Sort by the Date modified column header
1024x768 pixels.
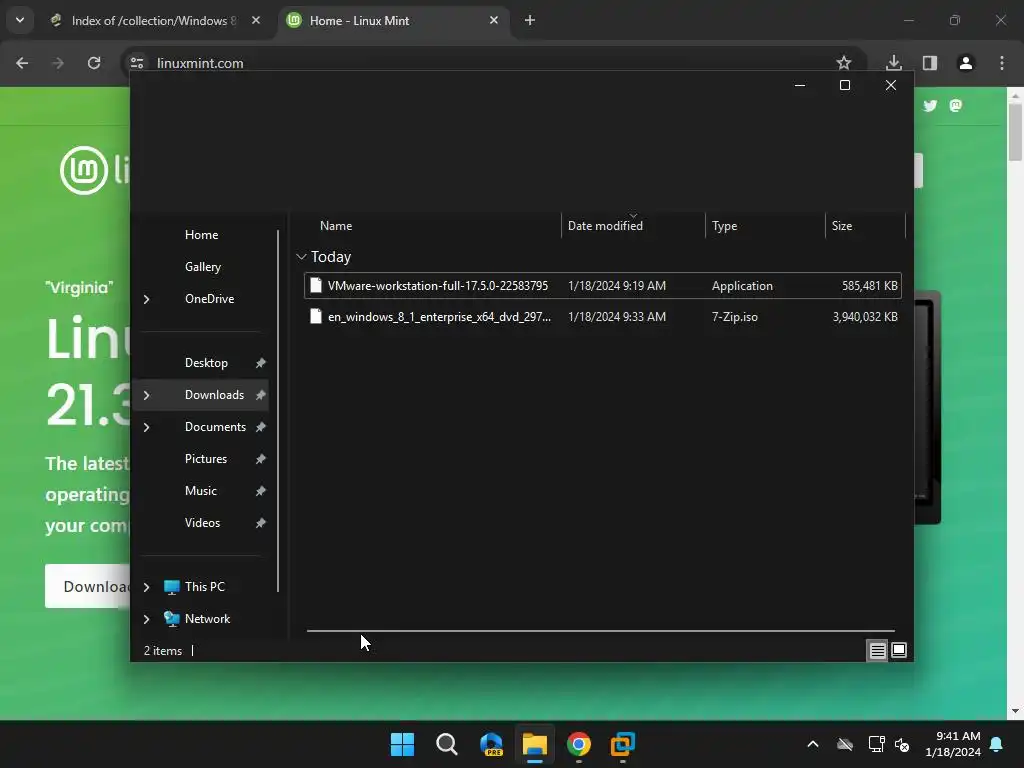click(633, 226)
